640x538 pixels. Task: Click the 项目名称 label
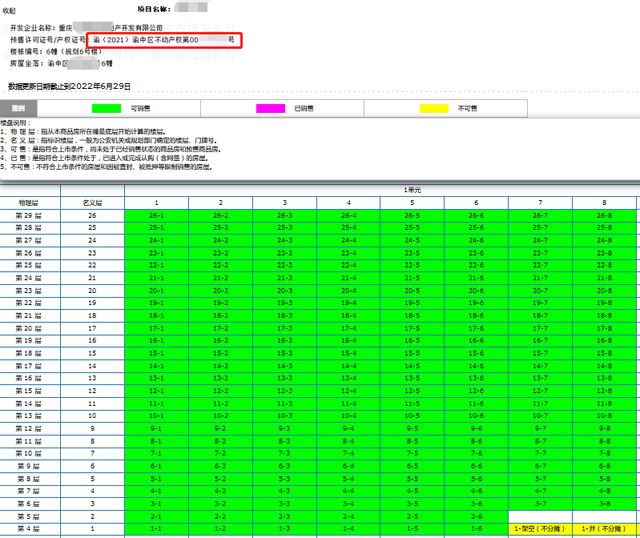pos(154,9)
